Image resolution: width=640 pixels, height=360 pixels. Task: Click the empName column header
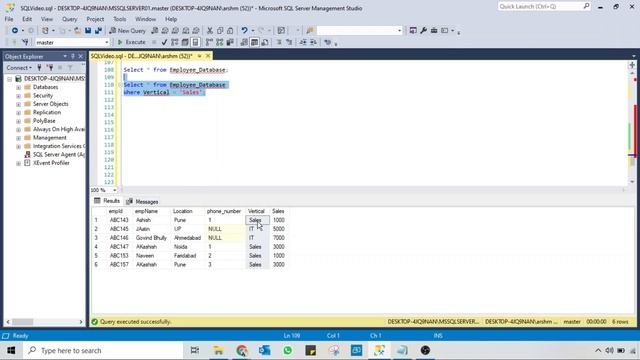[146, 211]
